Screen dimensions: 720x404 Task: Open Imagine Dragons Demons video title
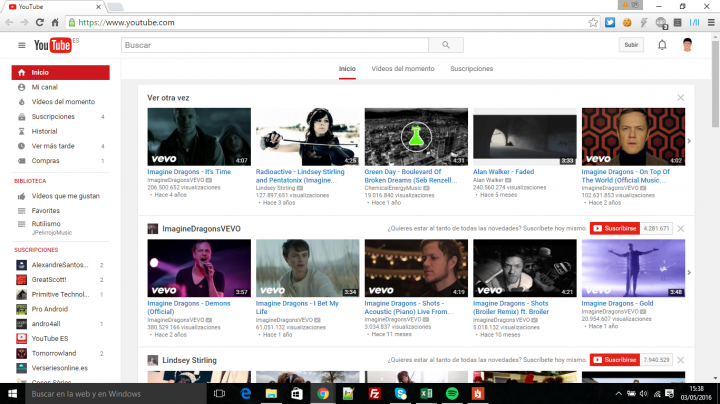coord(189,308)
